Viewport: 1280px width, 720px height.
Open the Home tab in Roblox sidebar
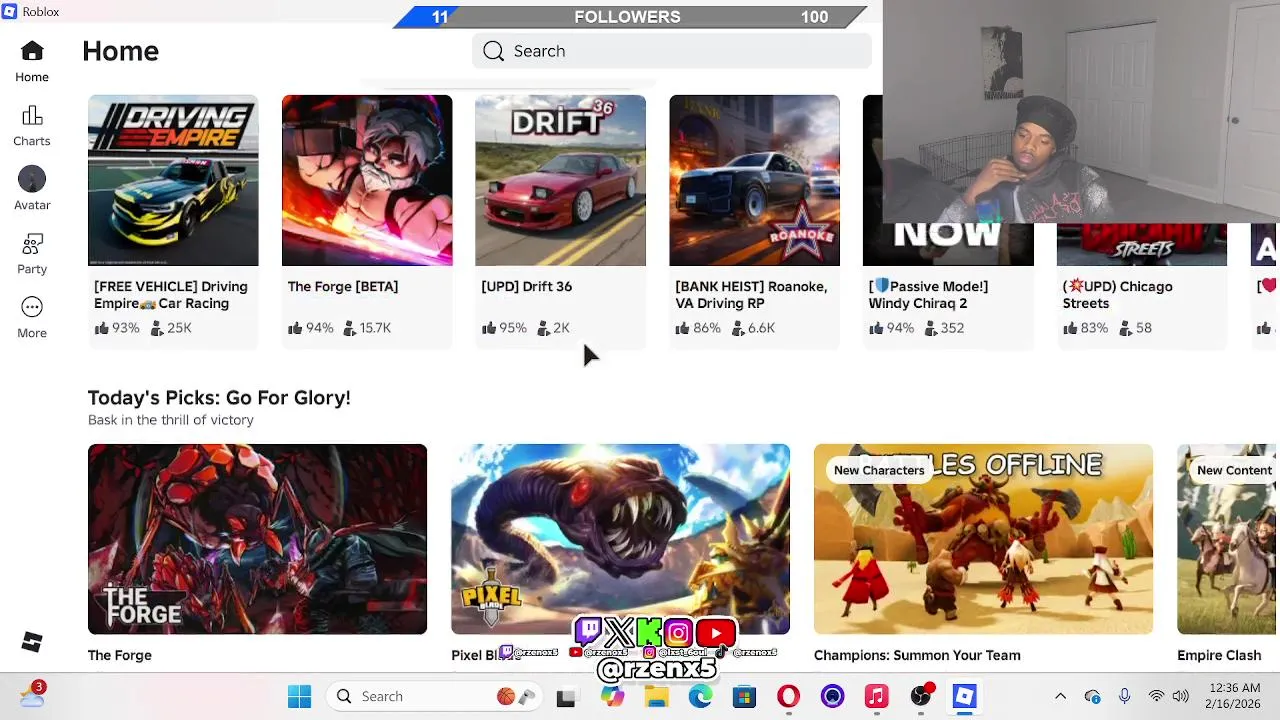[32, 61]
